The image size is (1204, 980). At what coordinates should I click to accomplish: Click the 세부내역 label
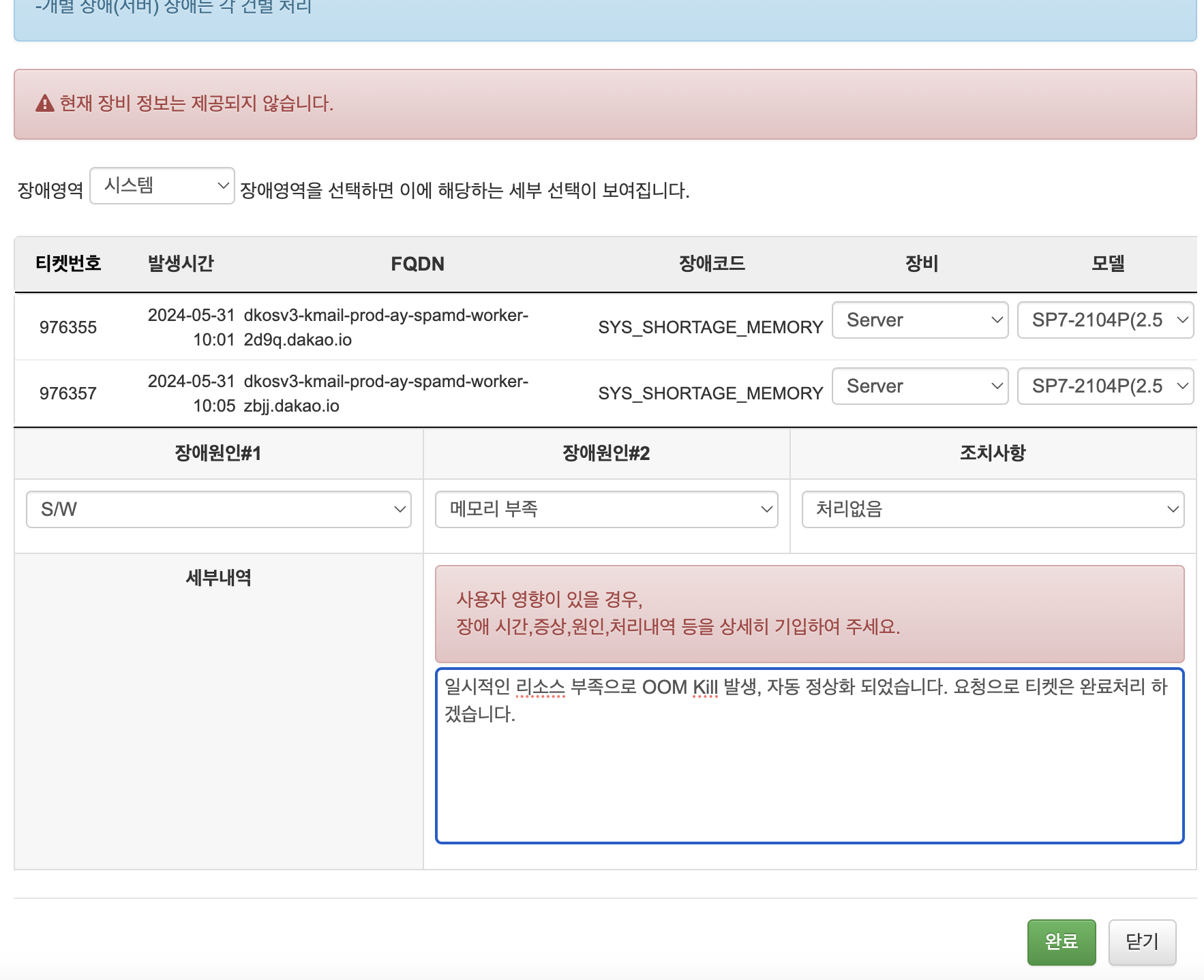(219, 578)
